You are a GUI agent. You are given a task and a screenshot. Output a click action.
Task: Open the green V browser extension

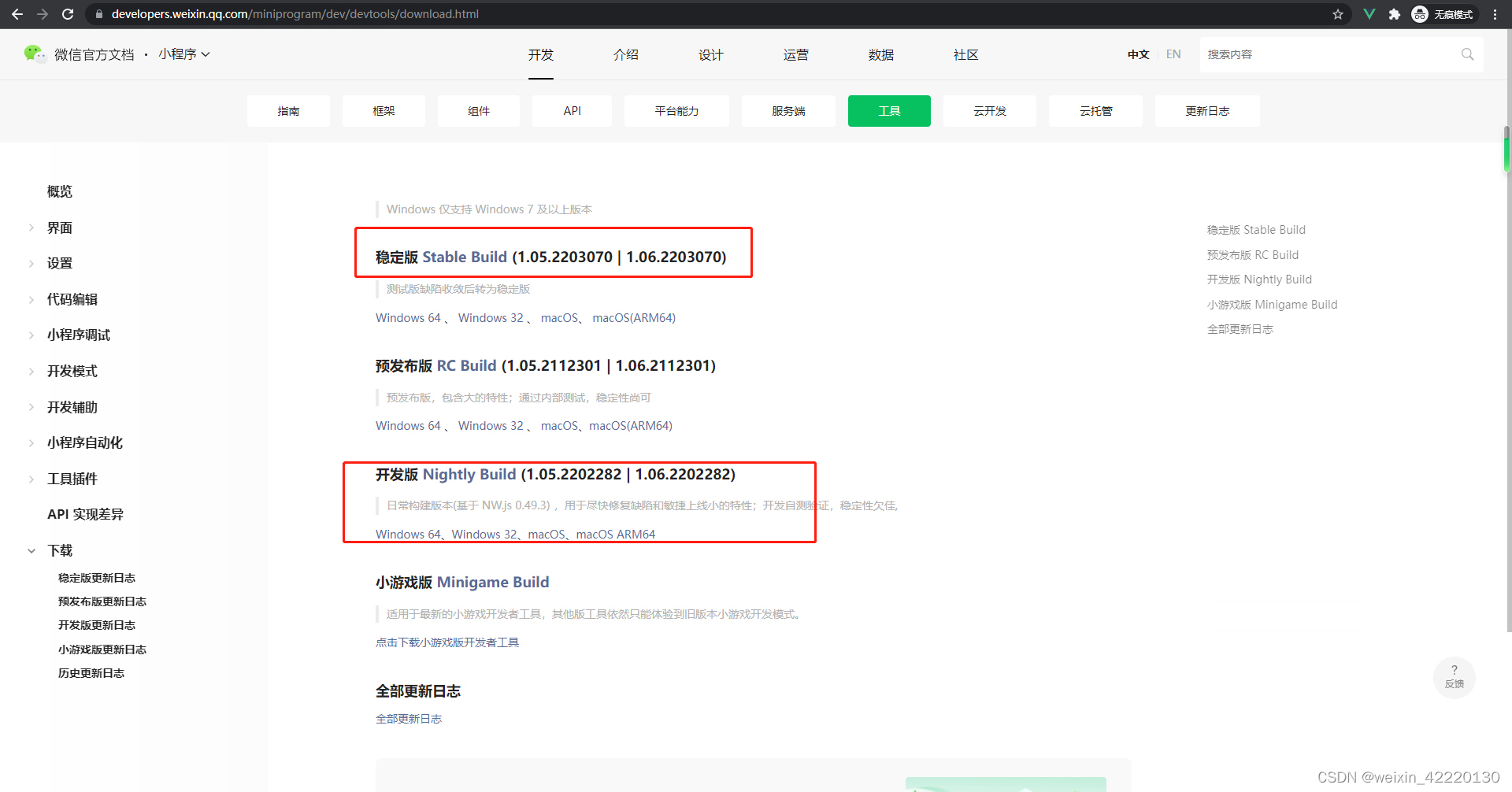[x=1369, y=14]
